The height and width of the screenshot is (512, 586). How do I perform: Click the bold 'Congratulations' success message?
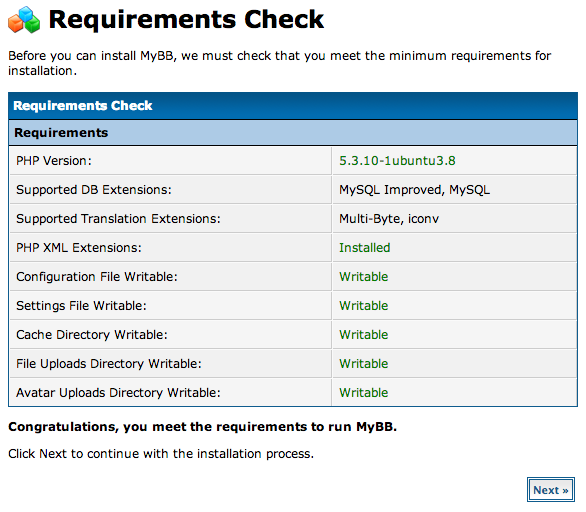pyautogui.click(x=203, y=427)
